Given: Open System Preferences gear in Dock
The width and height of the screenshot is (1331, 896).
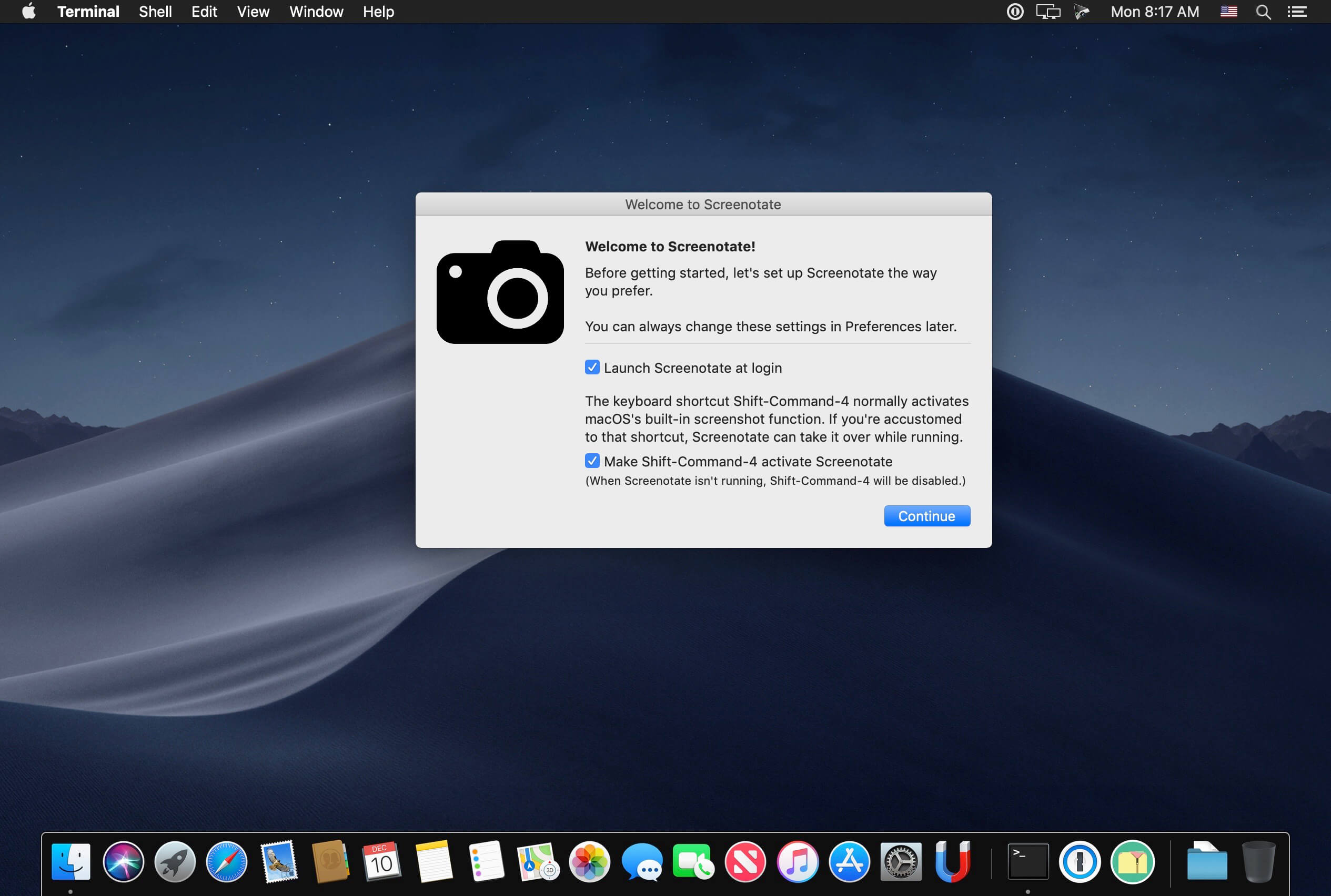Looking at the screenshot, I should coord(901,861).
